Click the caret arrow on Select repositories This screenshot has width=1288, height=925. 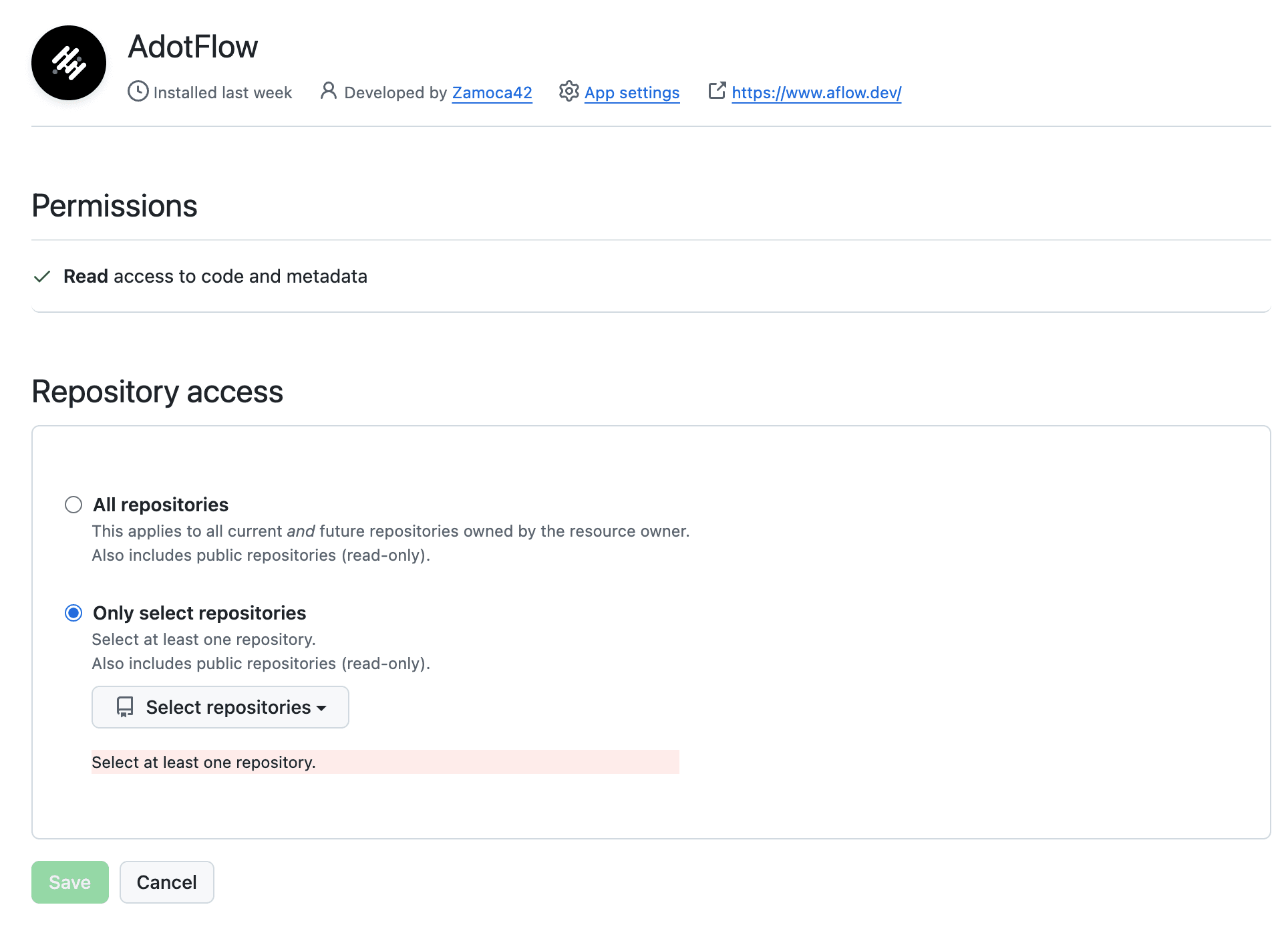322,708
